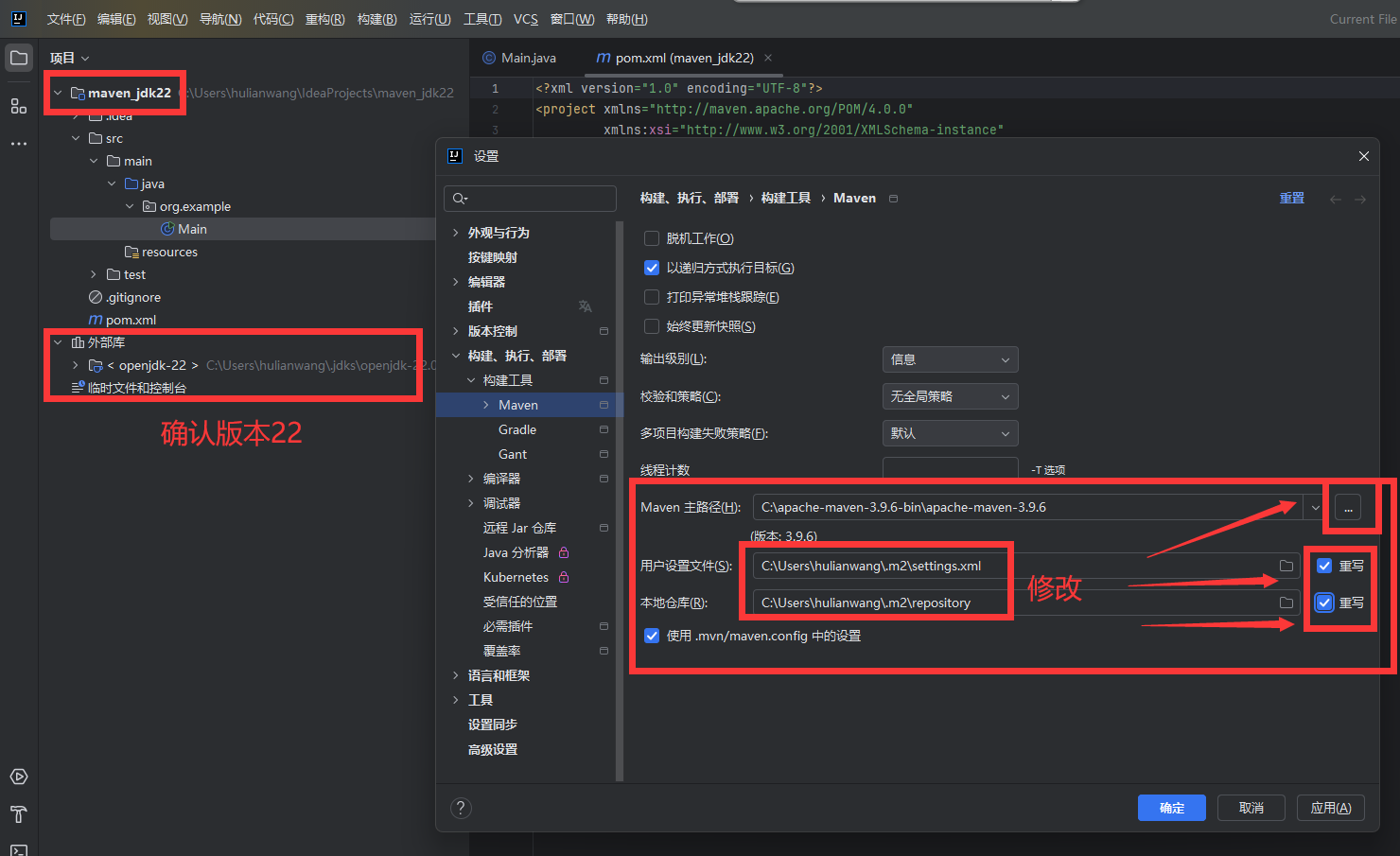Open the VCS menu
The width and height of the screenshot is (1400, 856).
(526, 19)
